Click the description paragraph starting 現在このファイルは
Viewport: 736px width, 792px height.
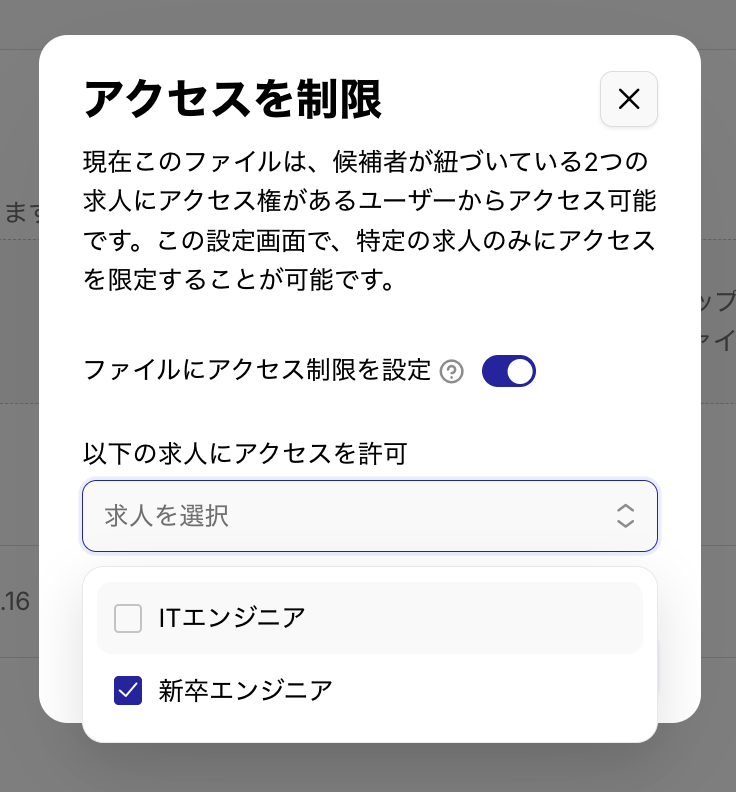coord(370,220)
